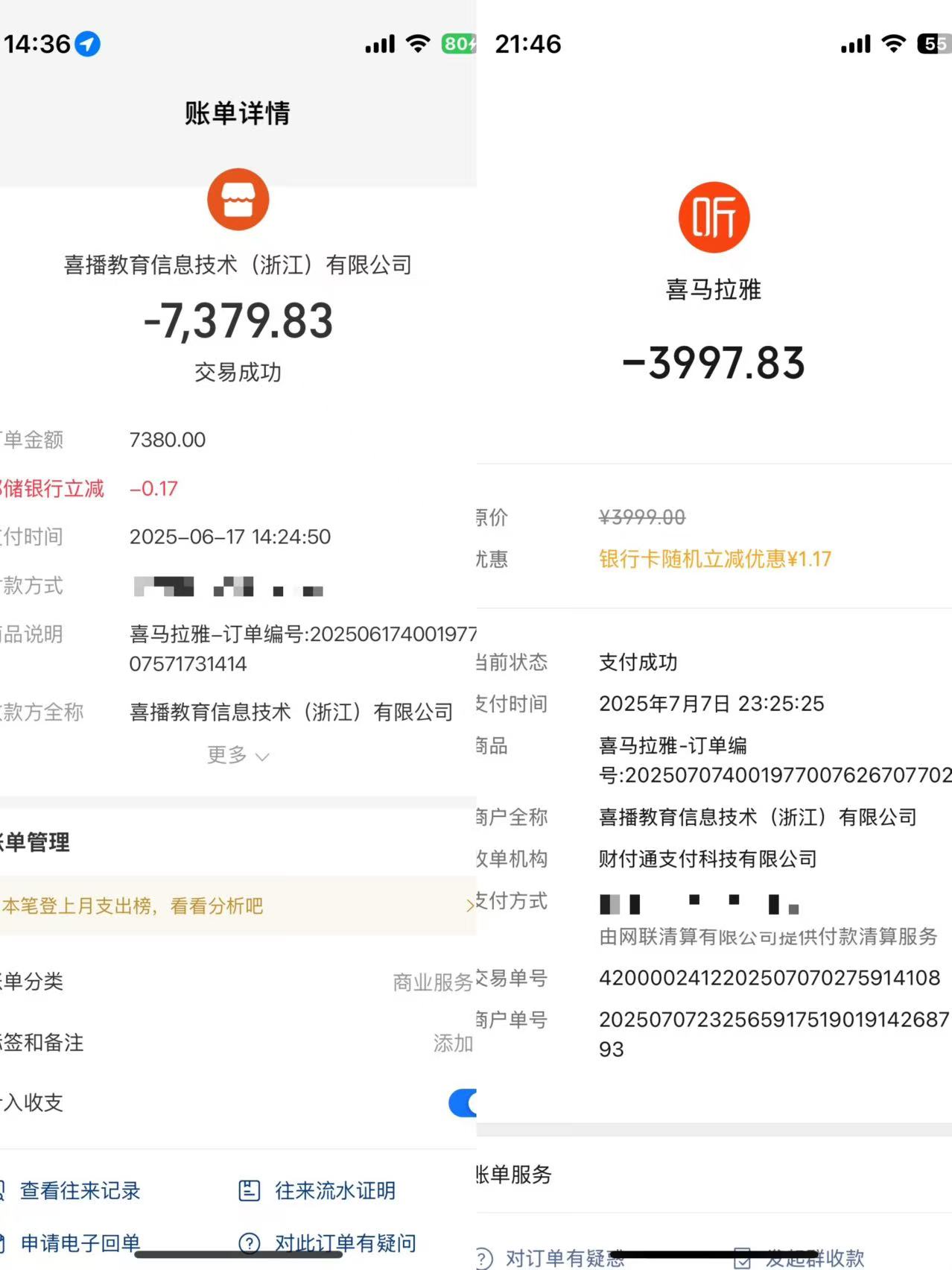Tap the icon beside 往来流水证明
Image resolution: width=952 pixels, height=1270 pixels.
[x=249, y=1190]
